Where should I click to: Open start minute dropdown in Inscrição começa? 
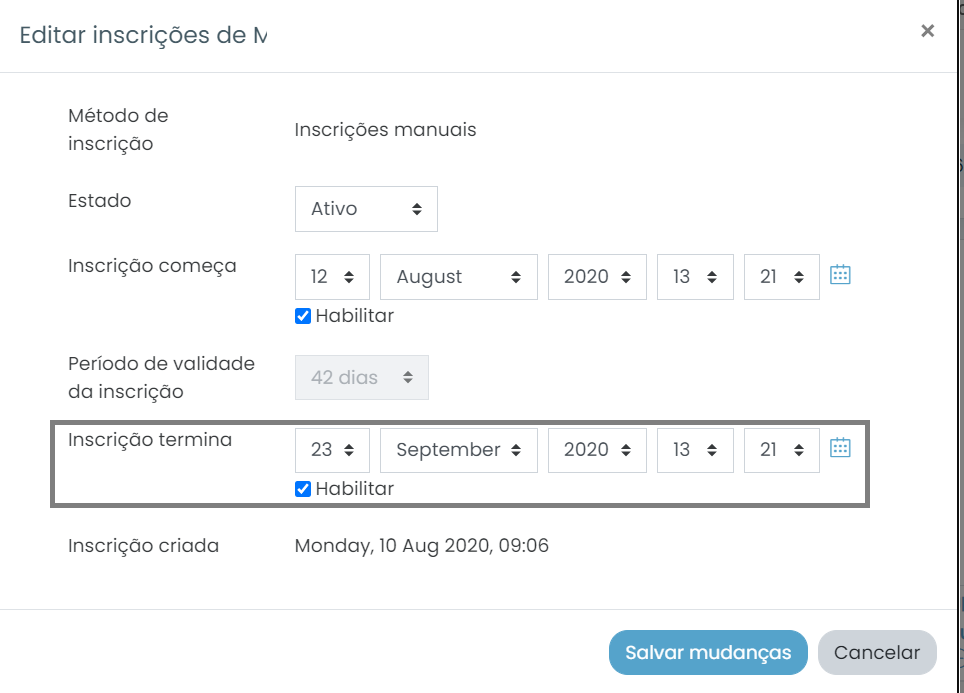(x=781, y=277)
